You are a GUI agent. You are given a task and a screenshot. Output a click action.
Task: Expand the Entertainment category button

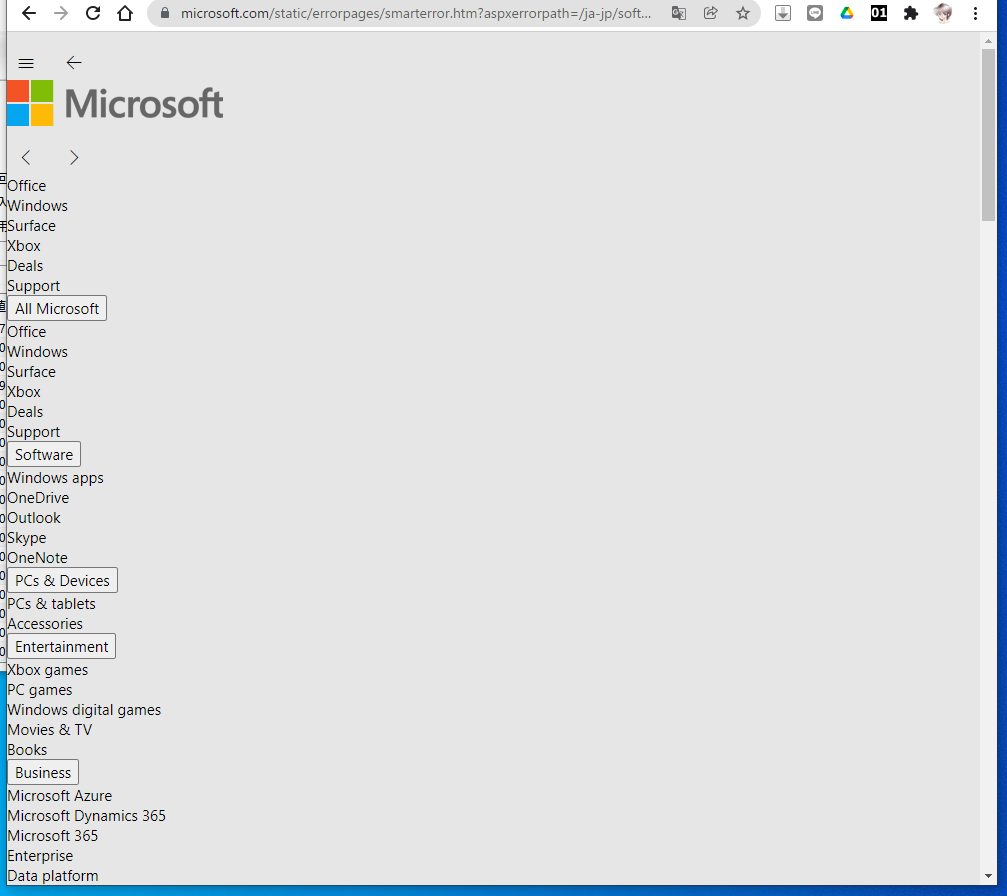[62, 647]
